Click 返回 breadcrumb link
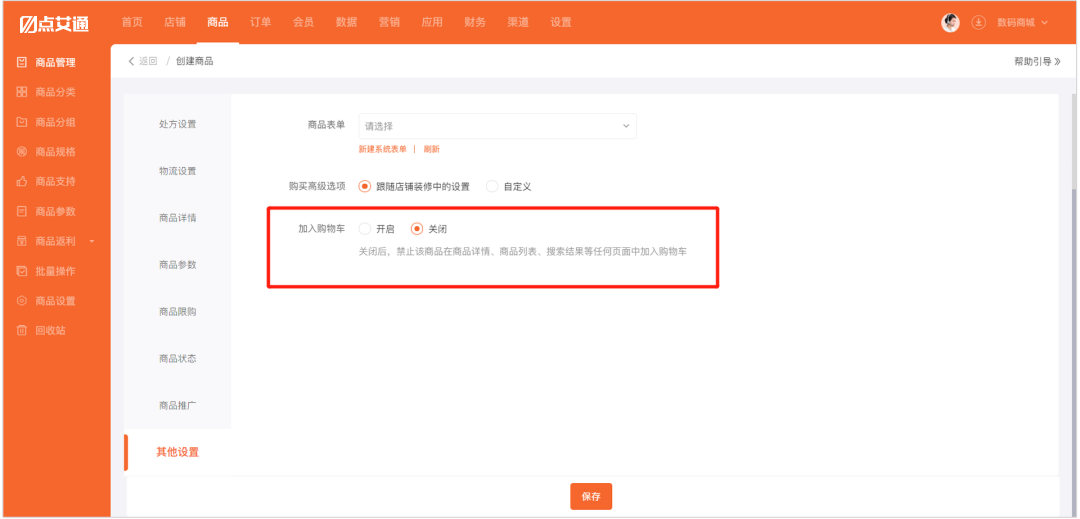 pos(148,61)
